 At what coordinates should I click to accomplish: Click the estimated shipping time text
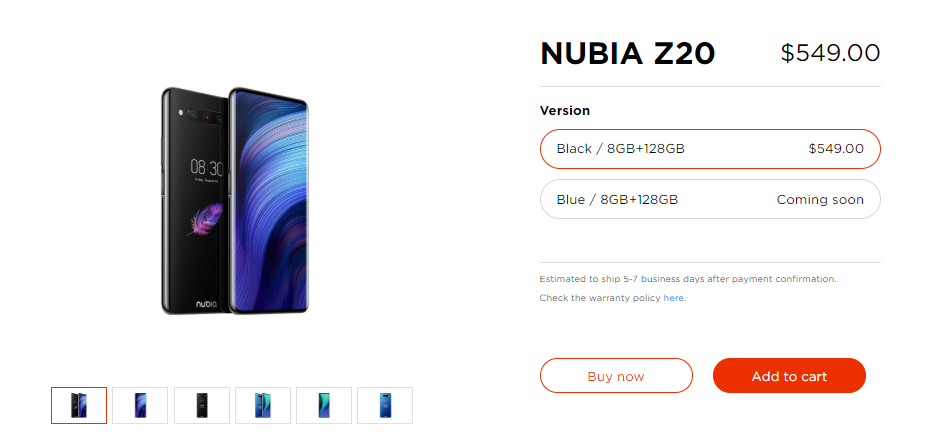click(688, 279)
